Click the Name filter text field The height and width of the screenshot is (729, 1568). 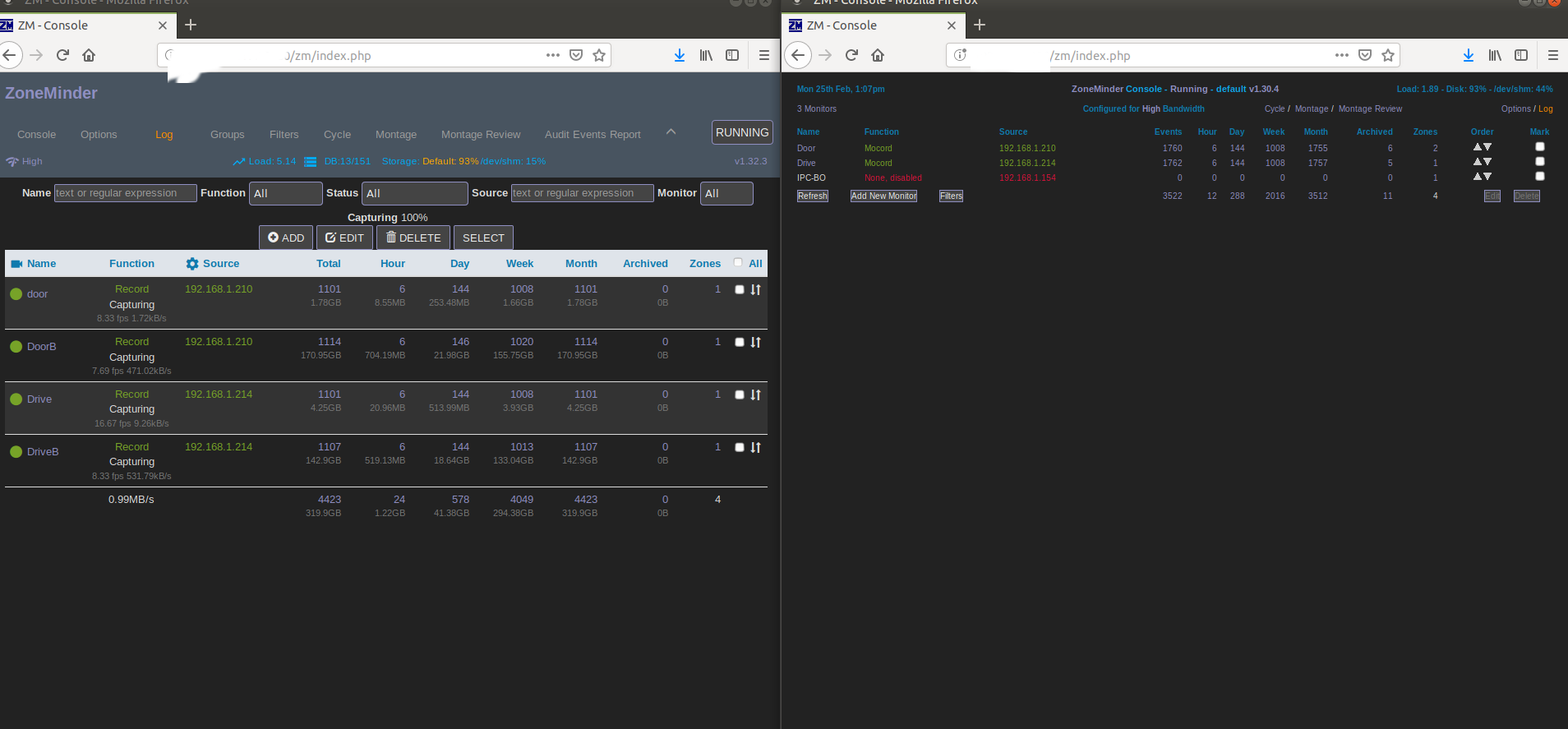click(126, 193)
